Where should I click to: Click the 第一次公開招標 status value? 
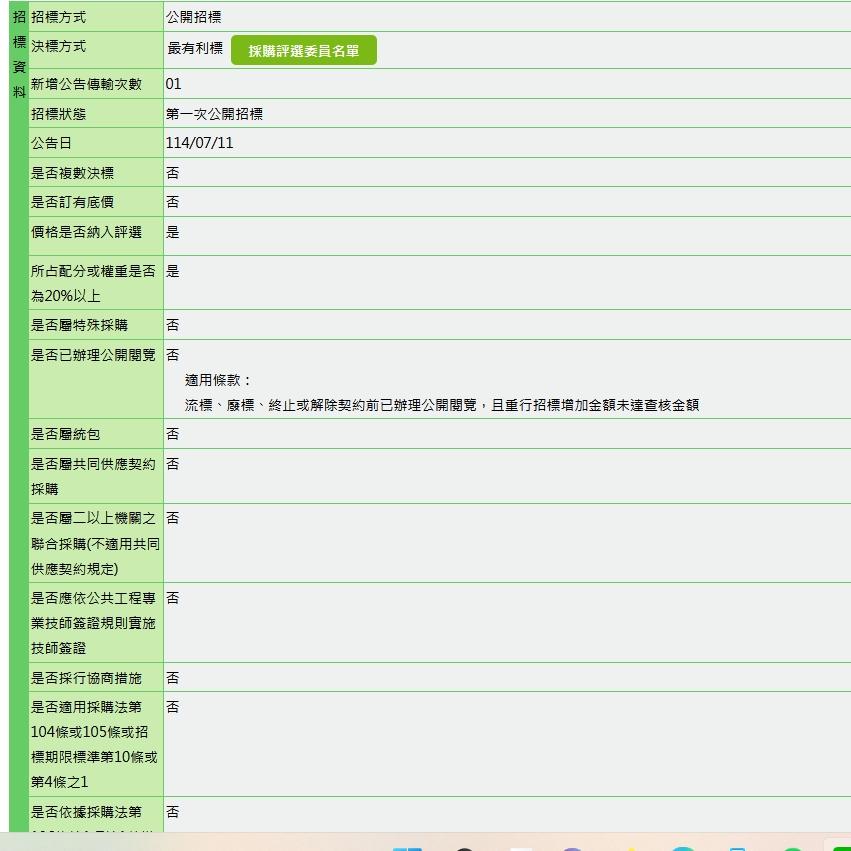214,114
